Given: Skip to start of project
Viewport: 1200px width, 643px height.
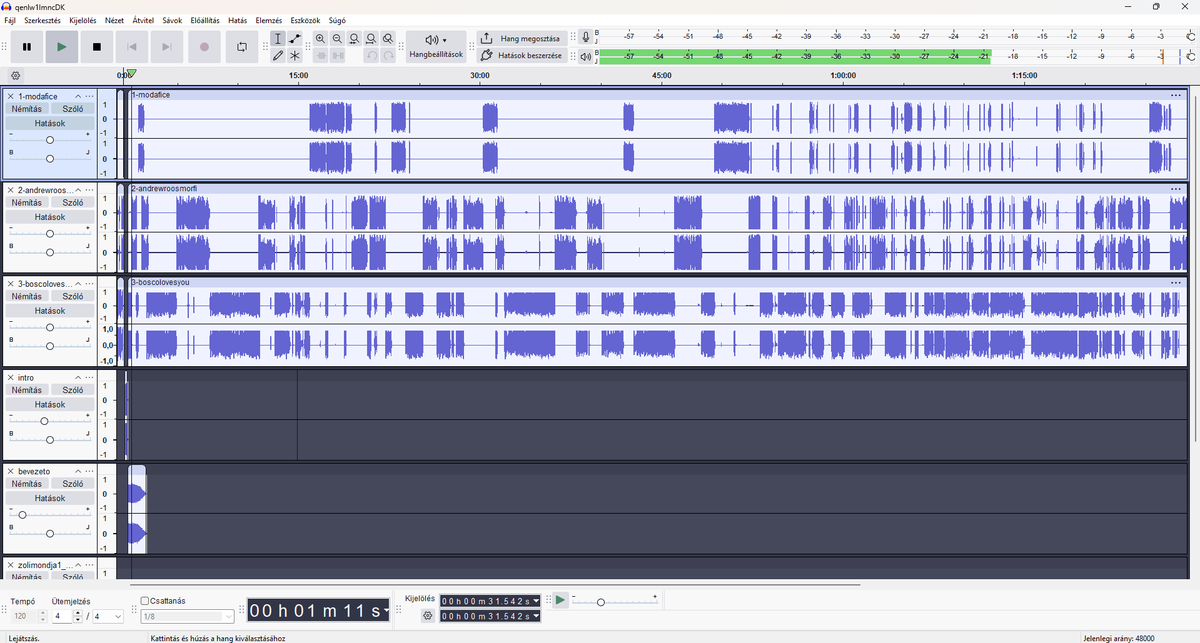Looking at the screenshot, I should pyautogui.click(x=132, y=46).
